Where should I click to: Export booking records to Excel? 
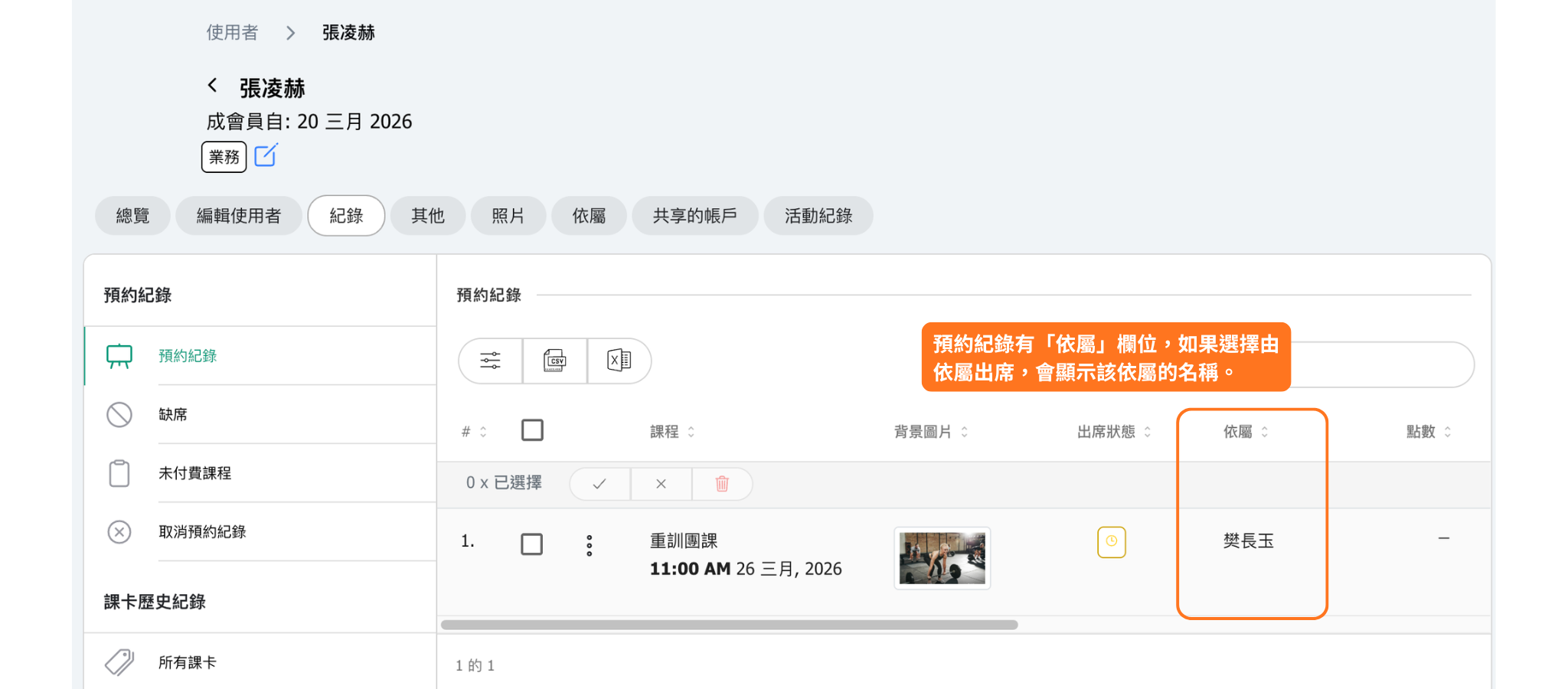tap(619, 361)
